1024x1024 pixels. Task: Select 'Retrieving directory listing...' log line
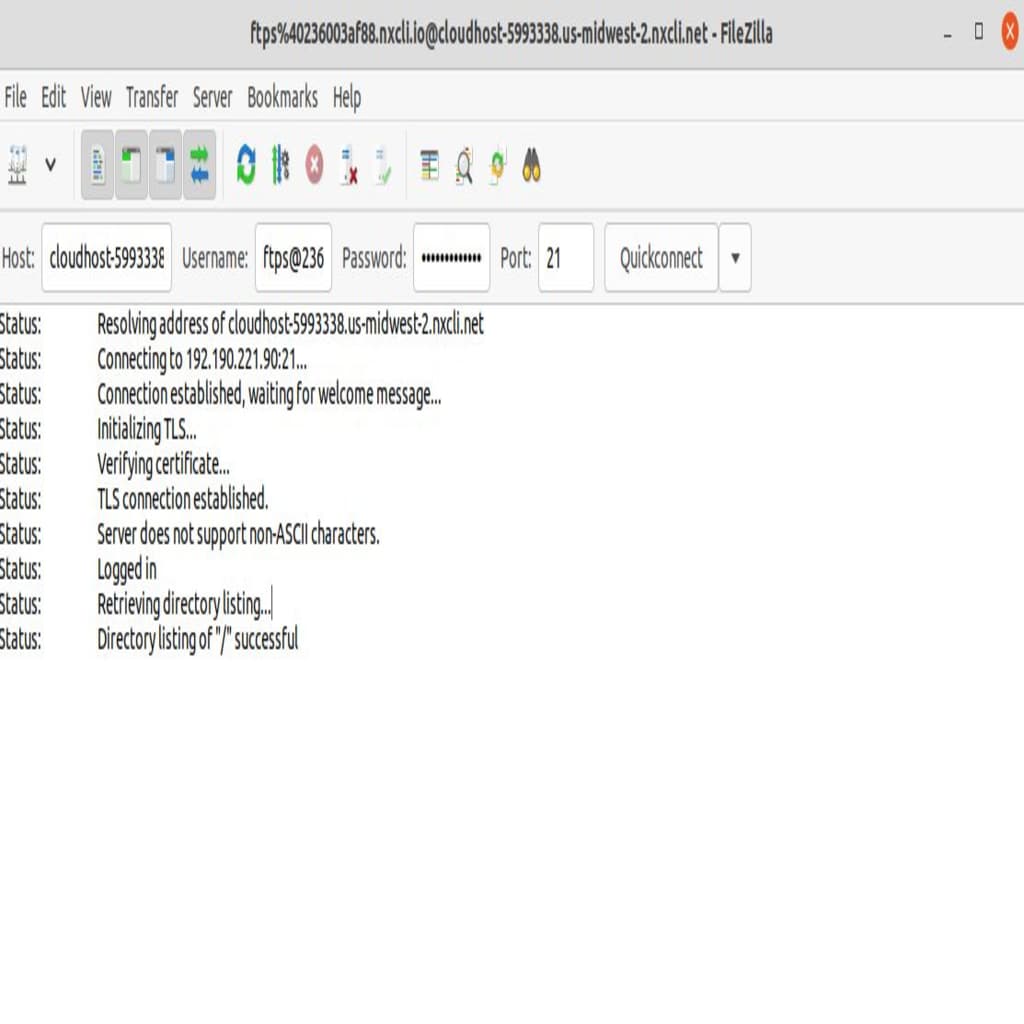pyautogui.click(x=184, y=604)
